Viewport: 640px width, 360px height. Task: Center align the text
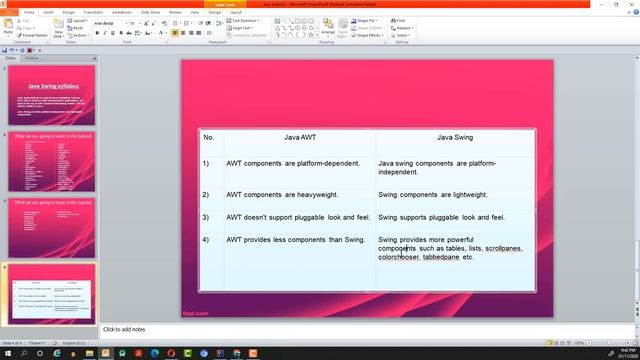183,33
